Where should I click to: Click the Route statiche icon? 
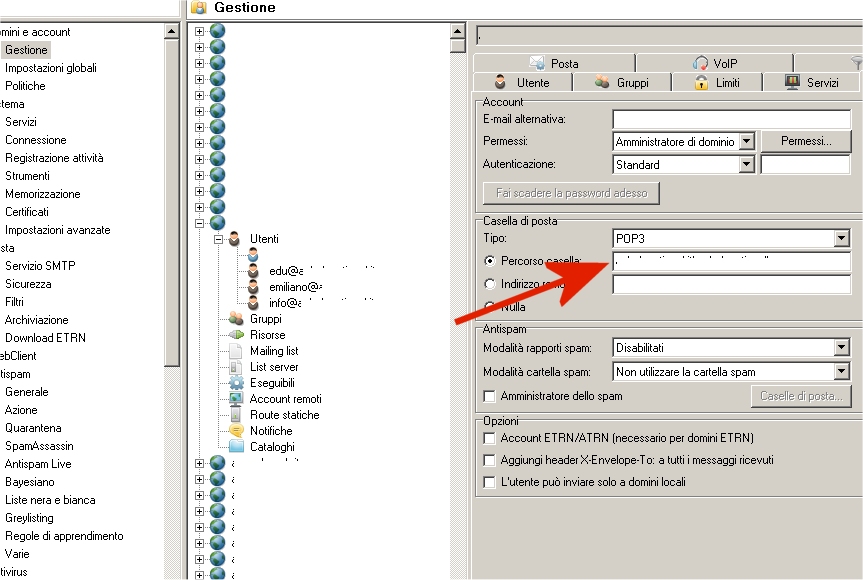tap(236, 415)
